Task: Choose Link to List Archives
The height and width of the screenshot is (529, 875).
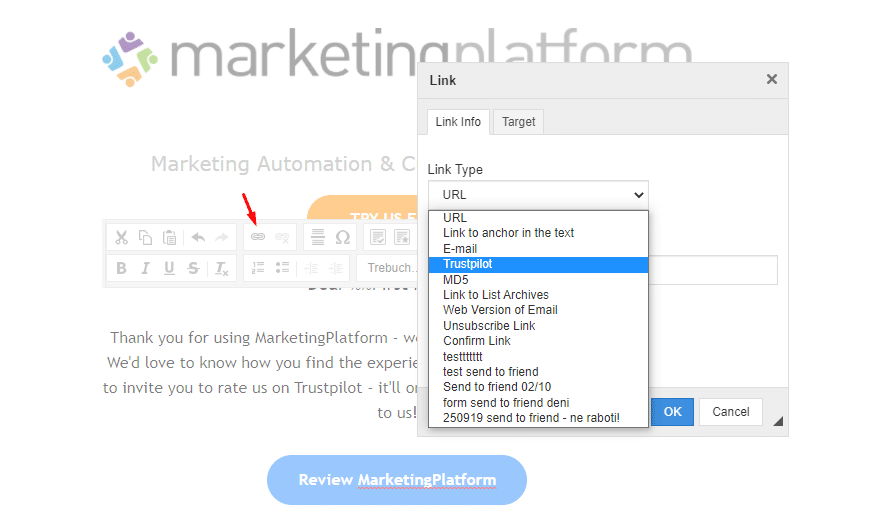Action: pyautogui.click(x=538, y=295)
